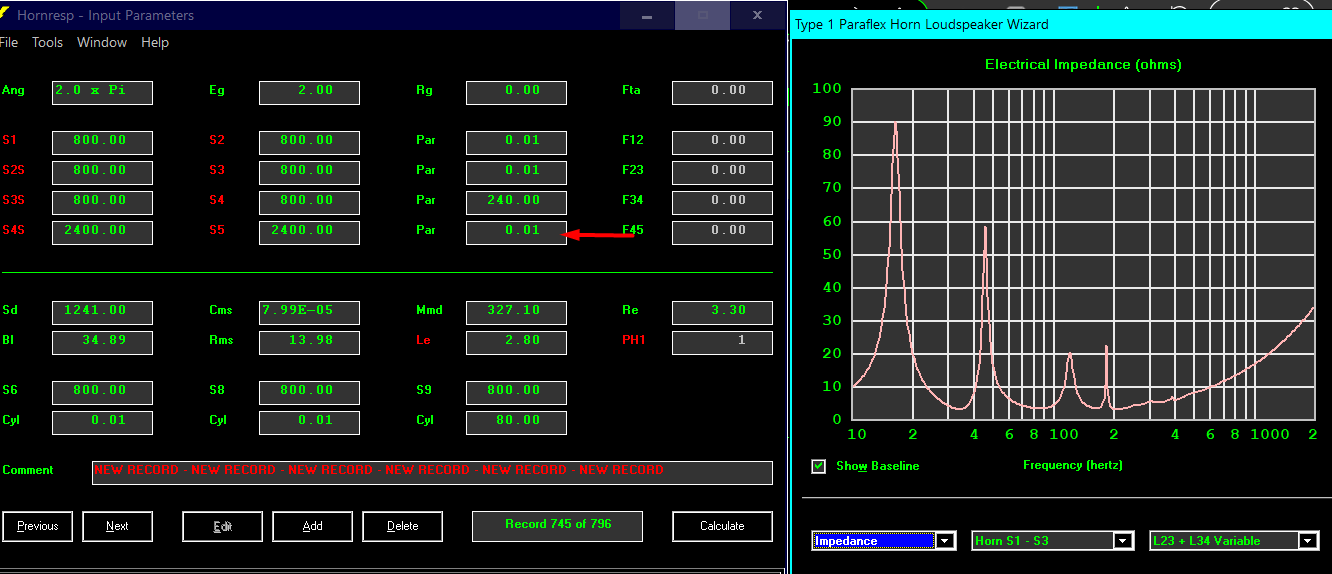This screenshot has width=1332, height=574.
Task: Click the Ang field showing 2.0 x Pi
Action: coord(102,93)
